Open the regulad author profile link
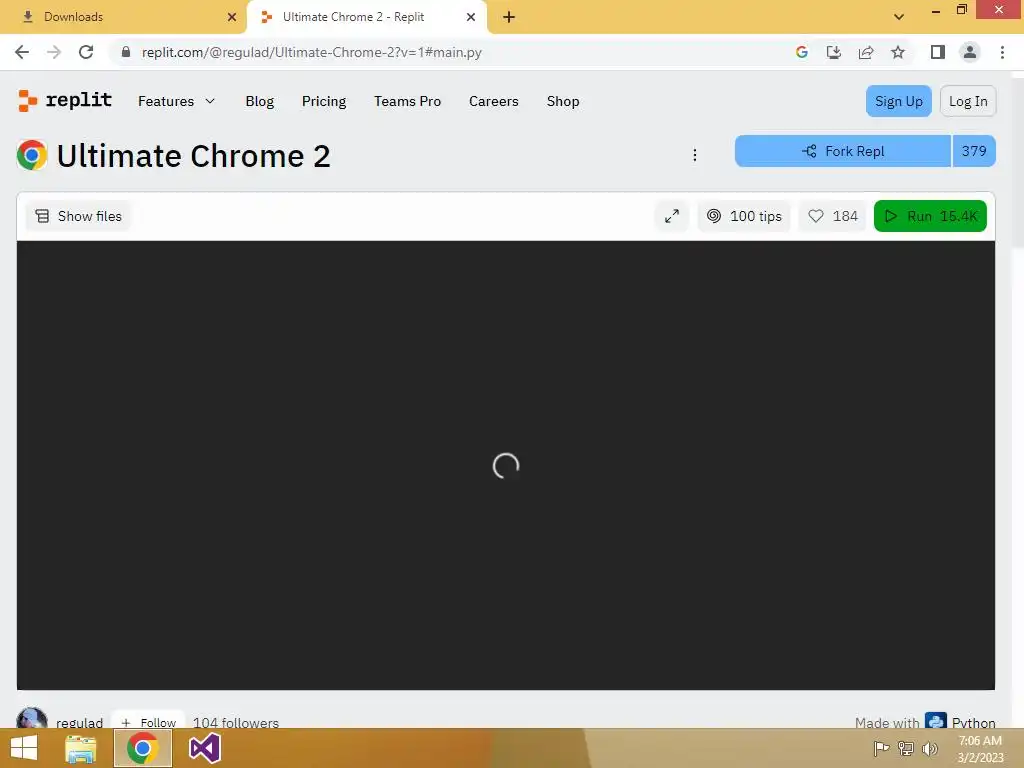The image size is (1024, 768). click(x=80, y=722)
